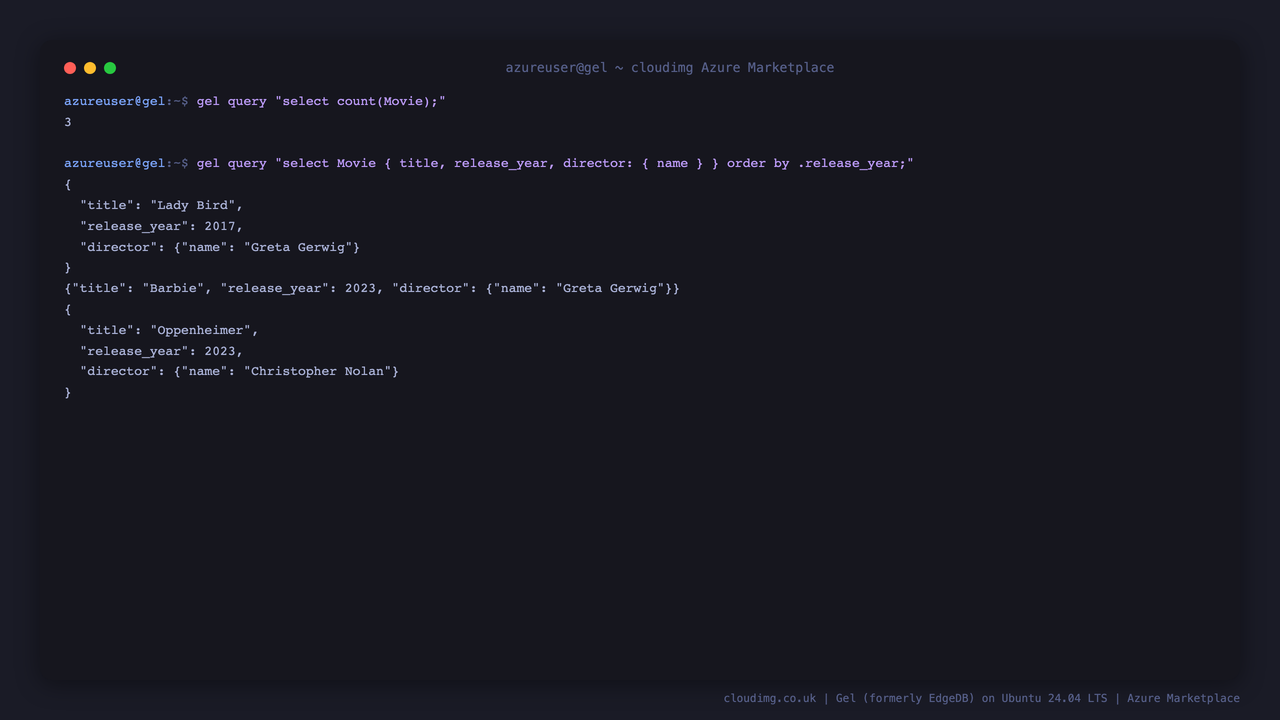Click the yellow minimize window button
The image size is (1280, 720).
point(90,68)
